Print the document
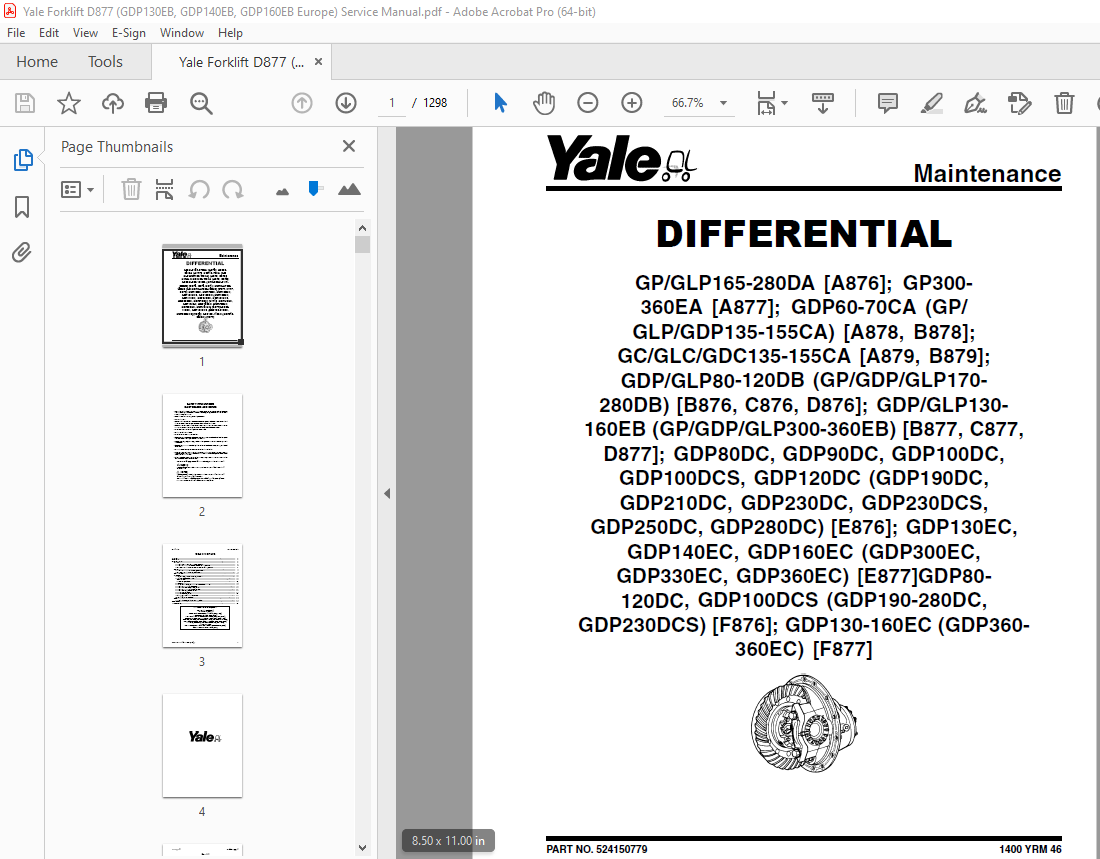The image size is (1100, 859). [x=156, y=103]
